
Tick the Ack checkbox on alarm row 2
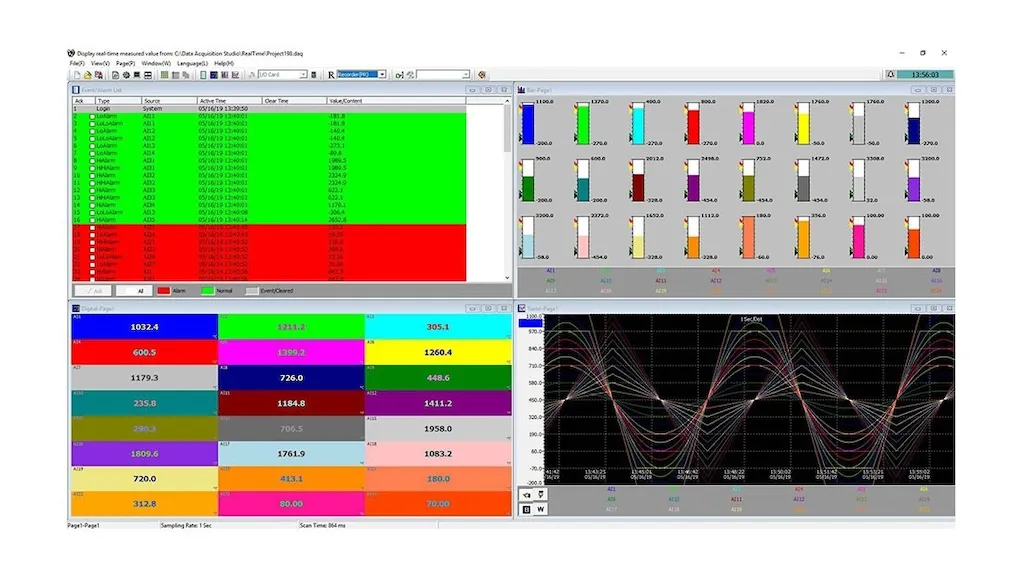click(92, 116)
